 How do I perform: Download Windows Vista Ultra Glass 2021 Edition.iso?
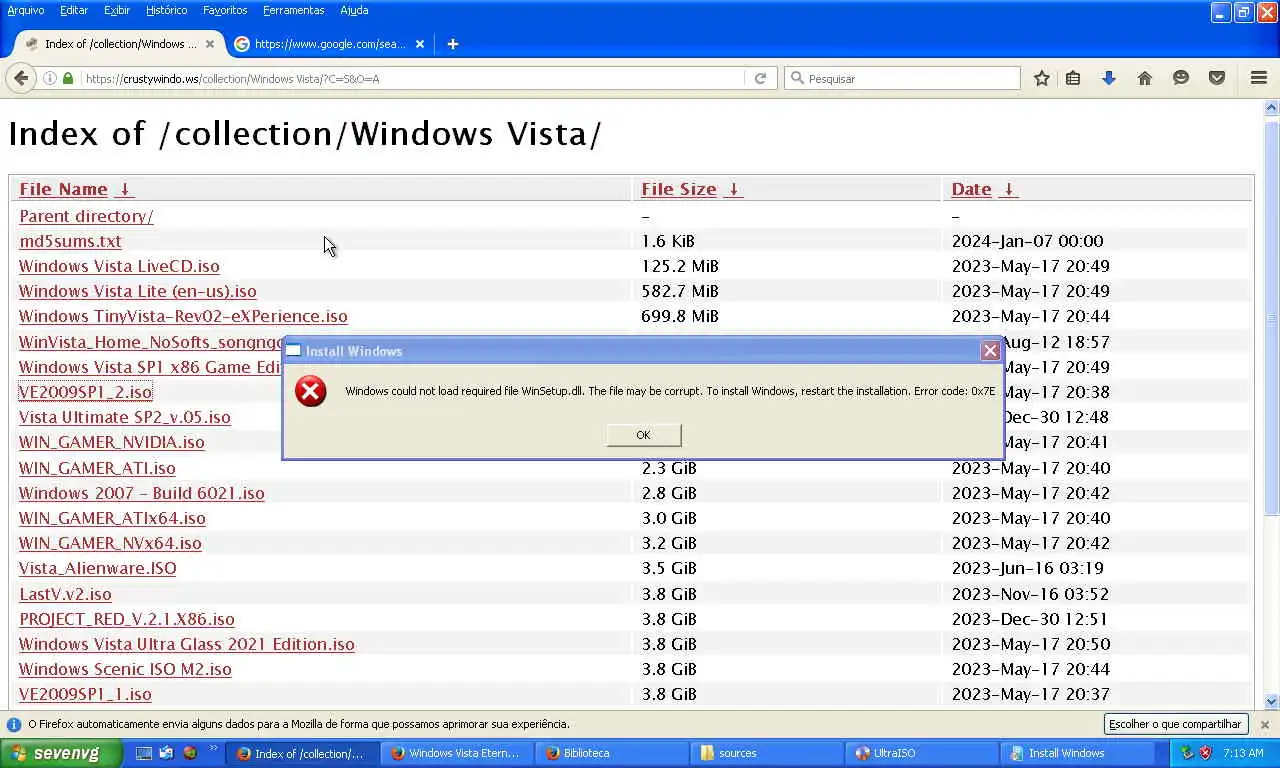click(187, 644)
